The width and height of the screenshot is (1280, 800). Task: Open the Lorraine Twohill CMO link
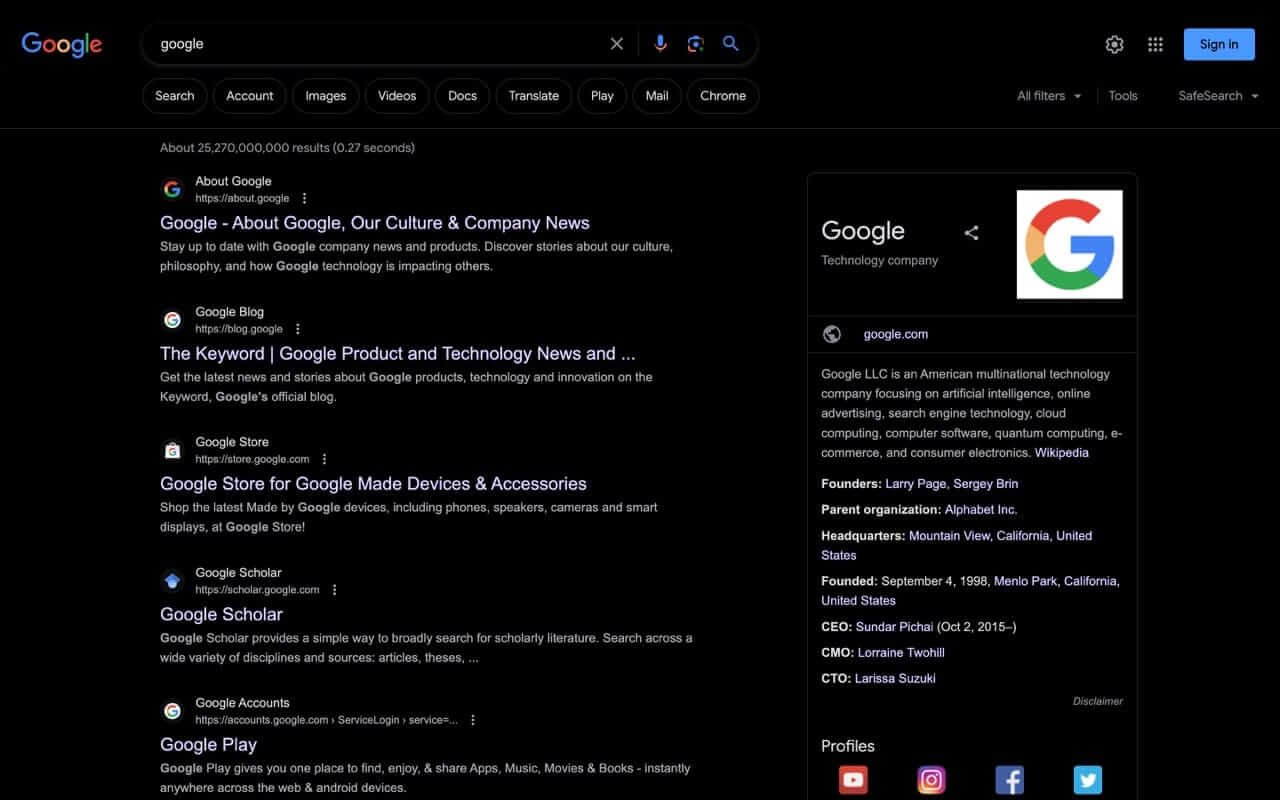901,653
